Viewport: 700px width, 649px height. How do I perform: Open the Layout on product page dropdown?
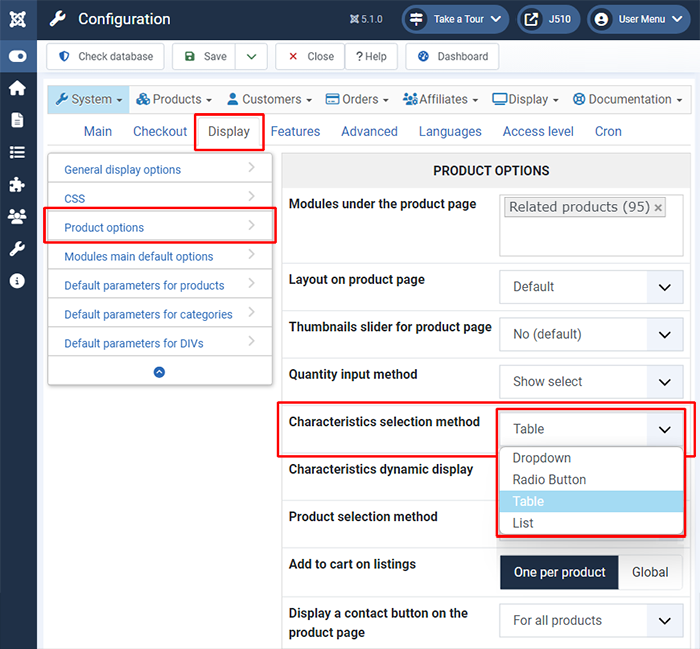click(x=591, y=287)
